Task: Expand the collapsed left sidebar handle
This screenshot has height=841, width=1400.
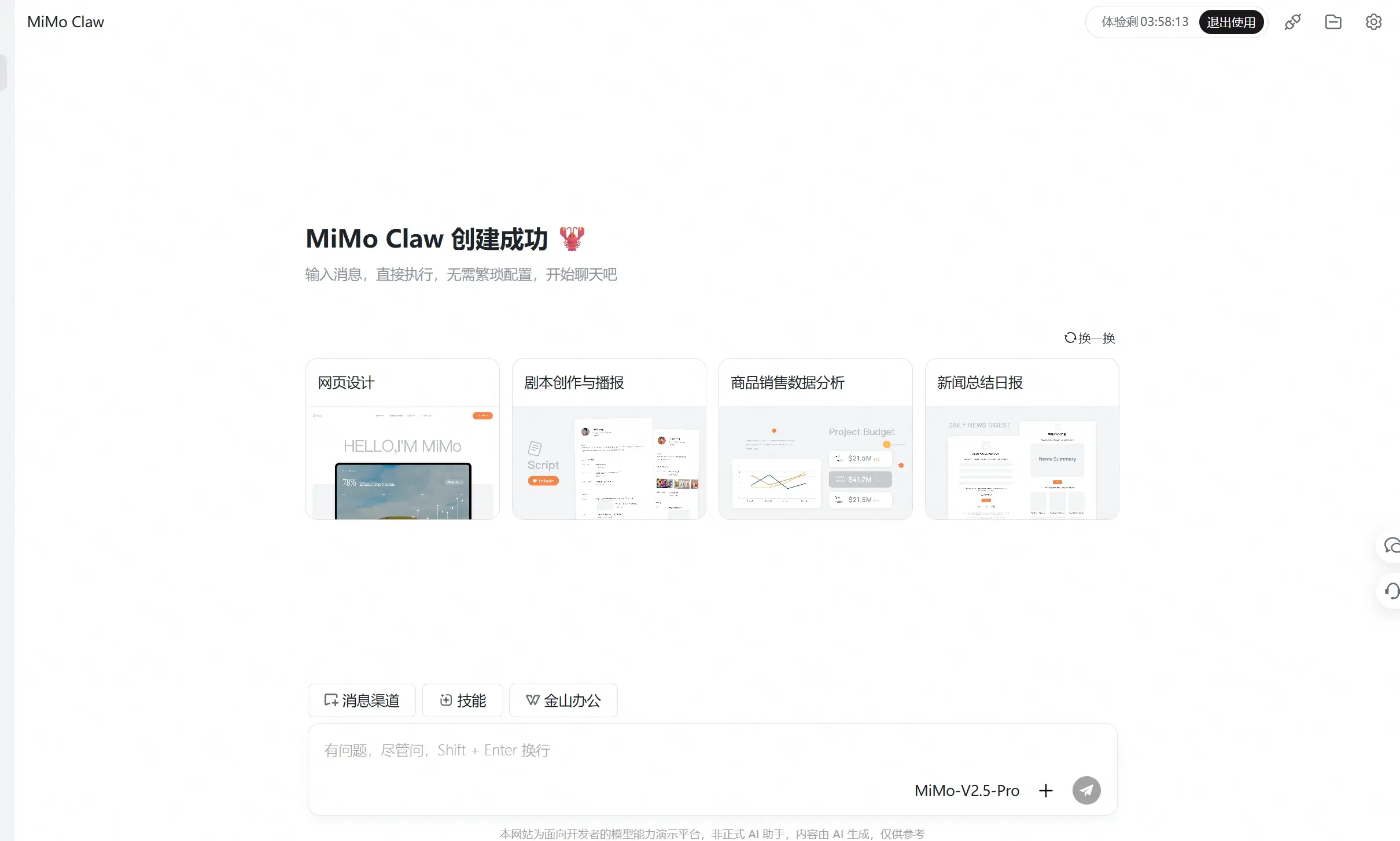Action: [x=3, y=72]
